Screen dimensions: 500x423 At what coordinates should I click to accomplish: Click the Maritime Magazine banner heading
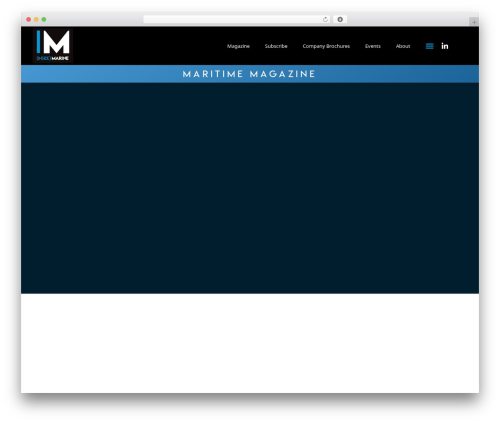249,74
